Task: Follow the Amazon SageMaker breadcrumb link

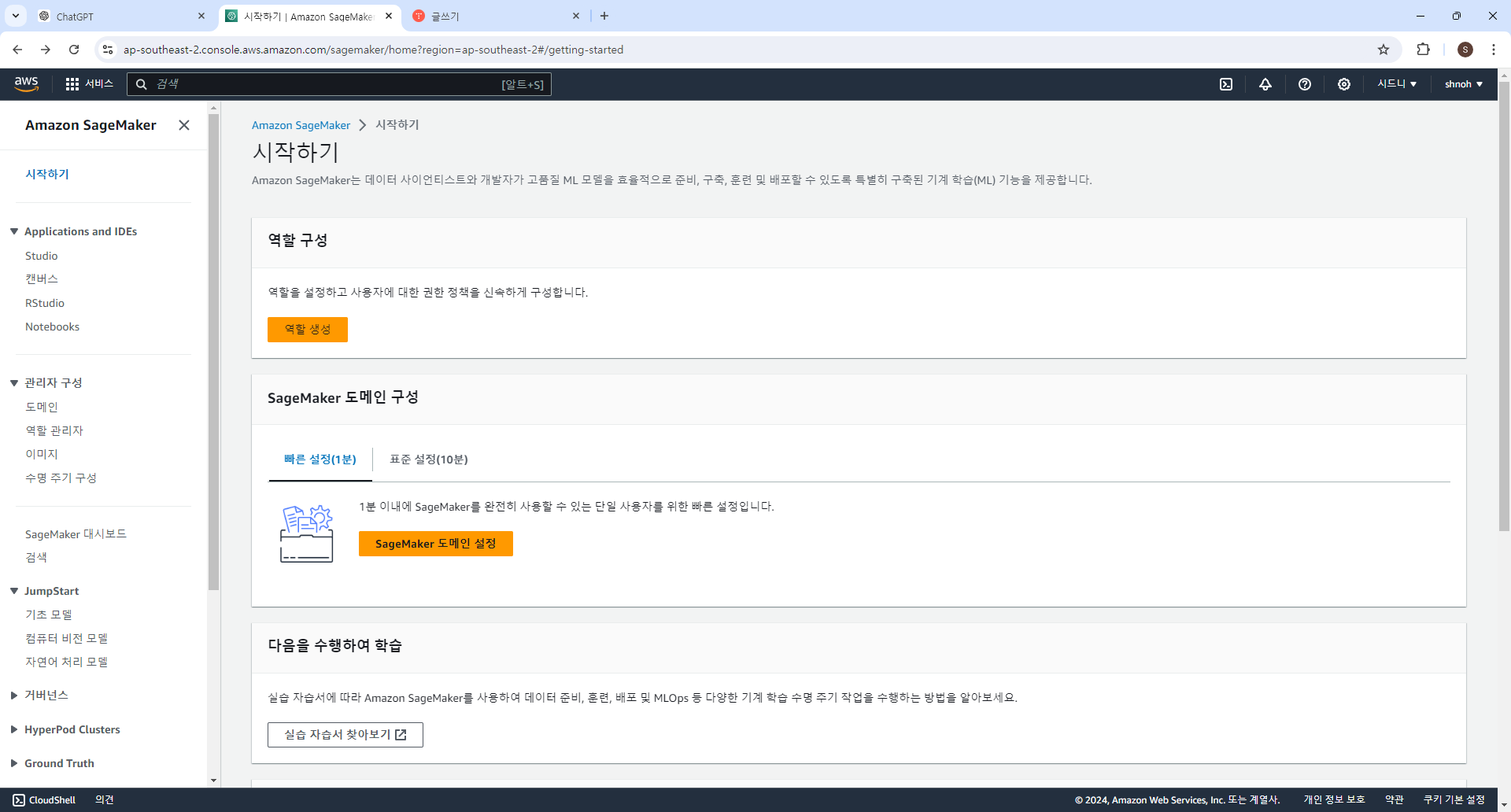Action: pyautogui.click(x=301, y=125)
